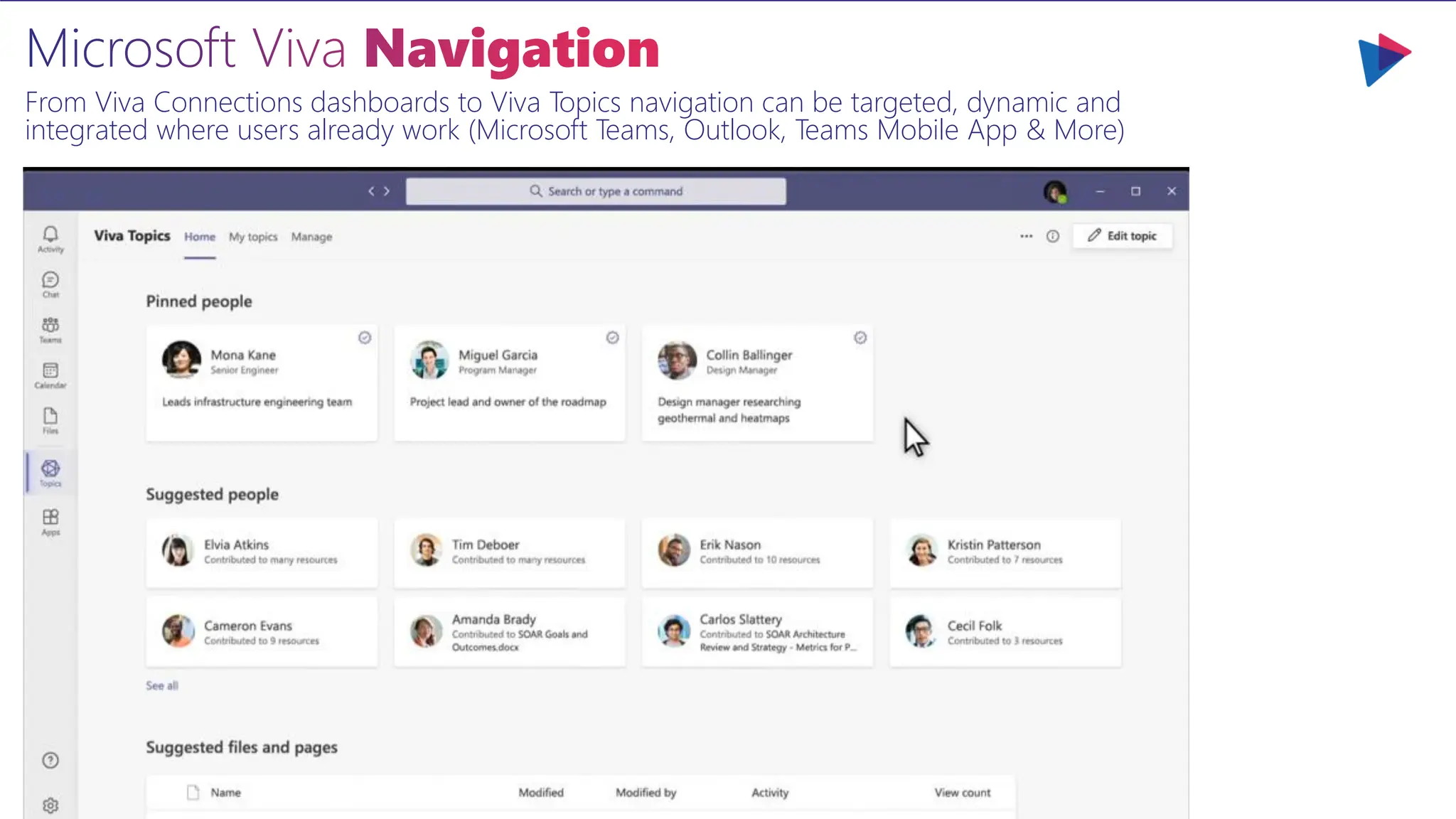Click Miguel Garcia's profile photo
This screenshot has height=819, width=1456.
pyautogui.click(x=429, y=359)
